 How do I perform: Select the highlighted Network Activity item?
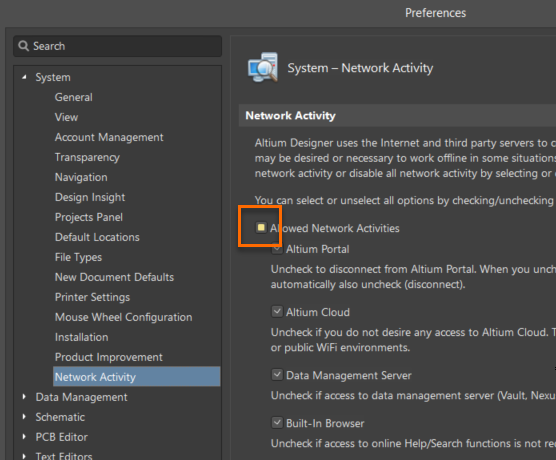point(137,377)
